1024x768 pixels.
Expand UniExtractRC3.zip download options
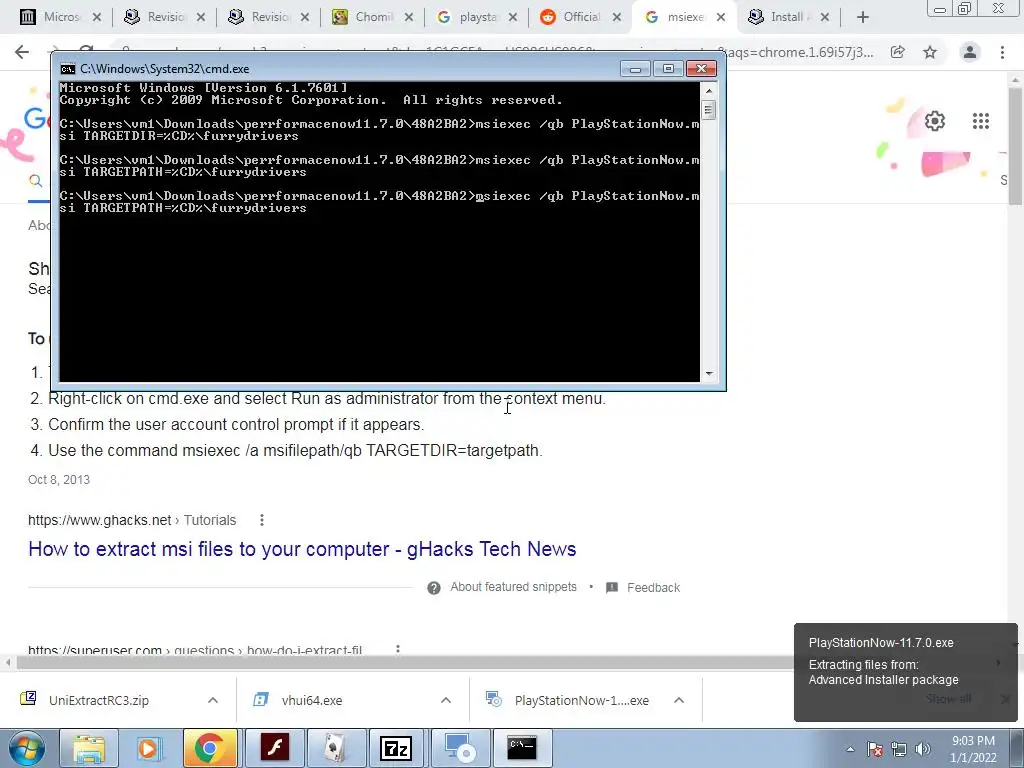pos(212,700)
